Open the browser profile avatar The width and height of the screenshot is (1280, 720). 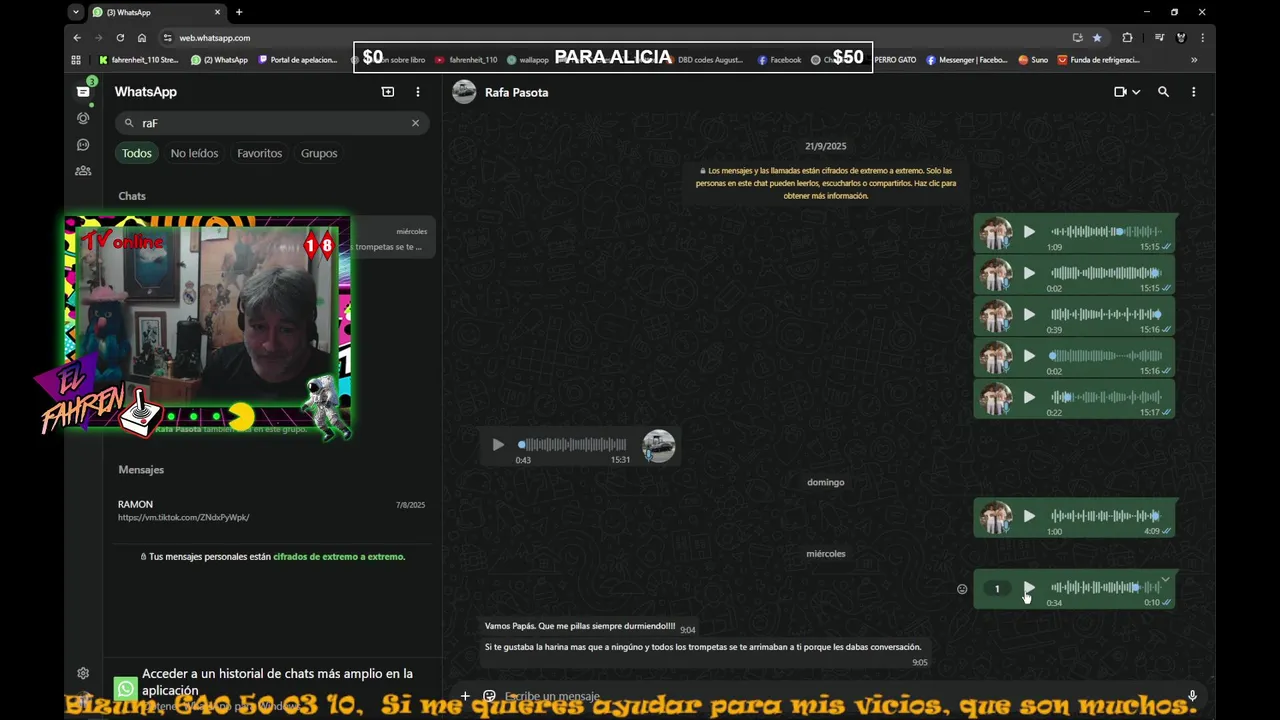(1181, 38)
